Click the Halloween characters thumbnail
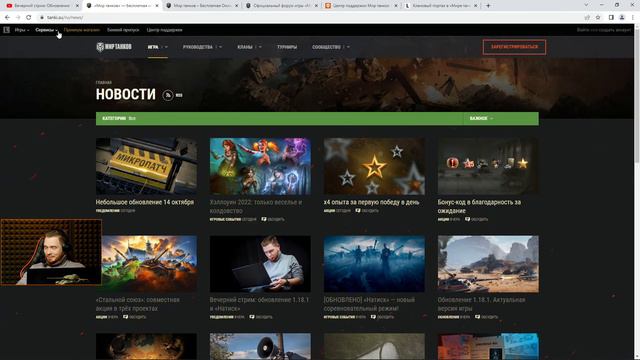 [x=260, y=166]
